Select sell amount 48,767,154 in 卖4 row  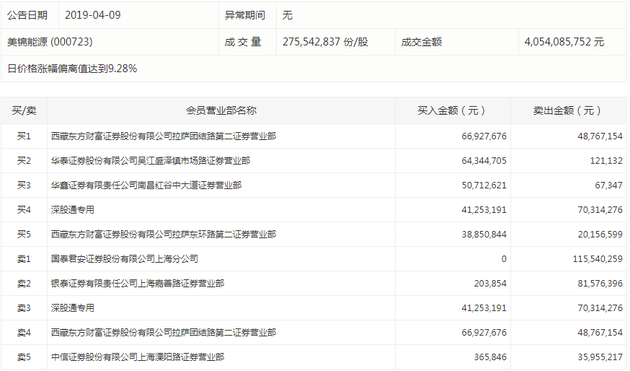pos(600,332)
